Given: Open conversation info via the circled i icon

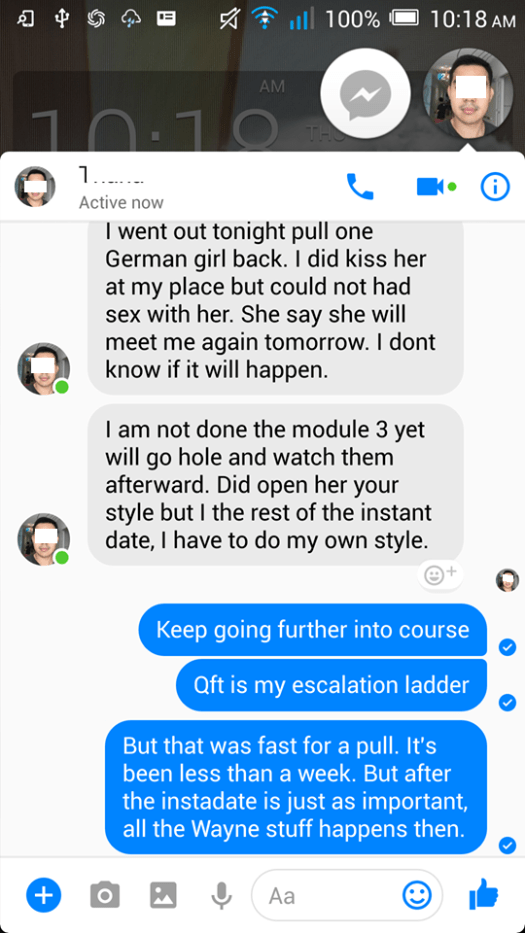Looking at the screenshot, I should coord(495,187).
